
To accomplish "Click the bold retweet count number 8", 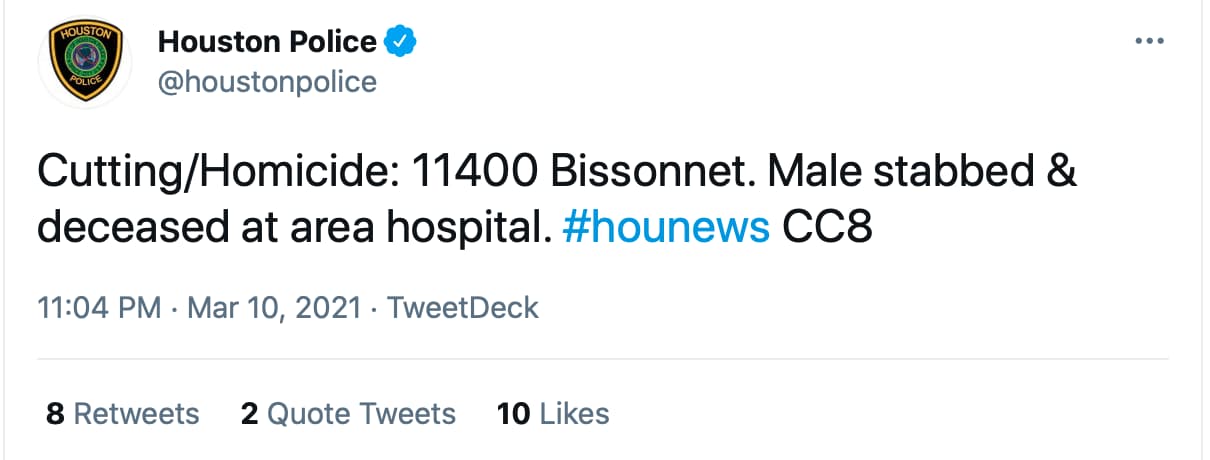I will pyautogui.click(x=55, y=413).
